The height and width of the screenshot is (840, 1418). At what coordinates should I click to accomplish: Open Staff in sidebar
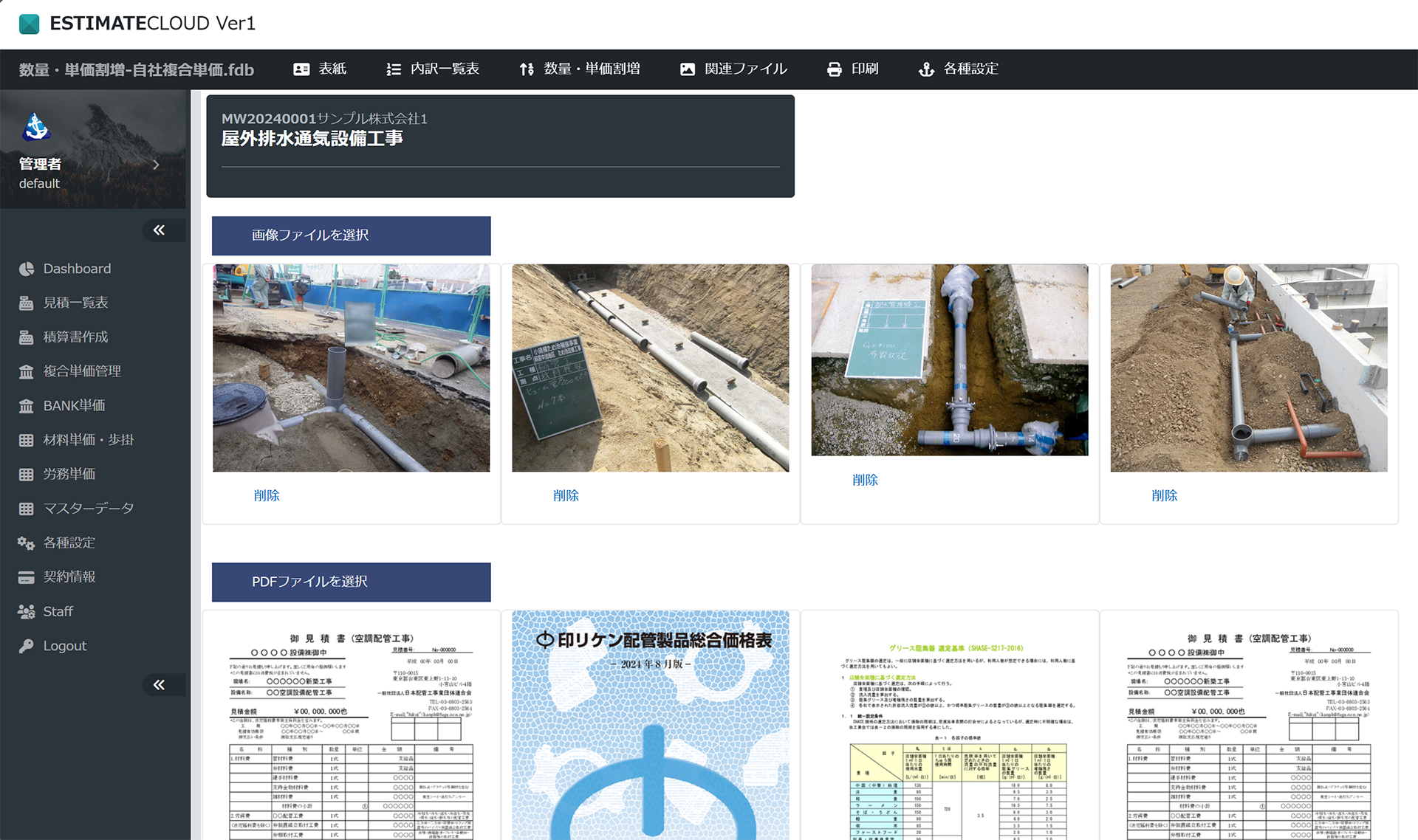(x=58, y=612)
